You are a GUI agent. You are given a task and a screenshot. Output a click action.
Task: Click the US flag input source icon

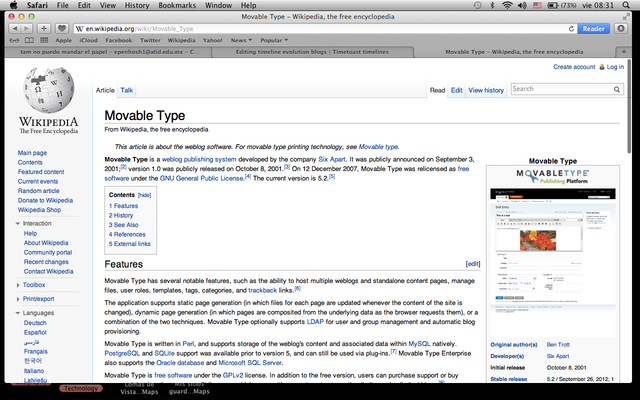(537, 5)
